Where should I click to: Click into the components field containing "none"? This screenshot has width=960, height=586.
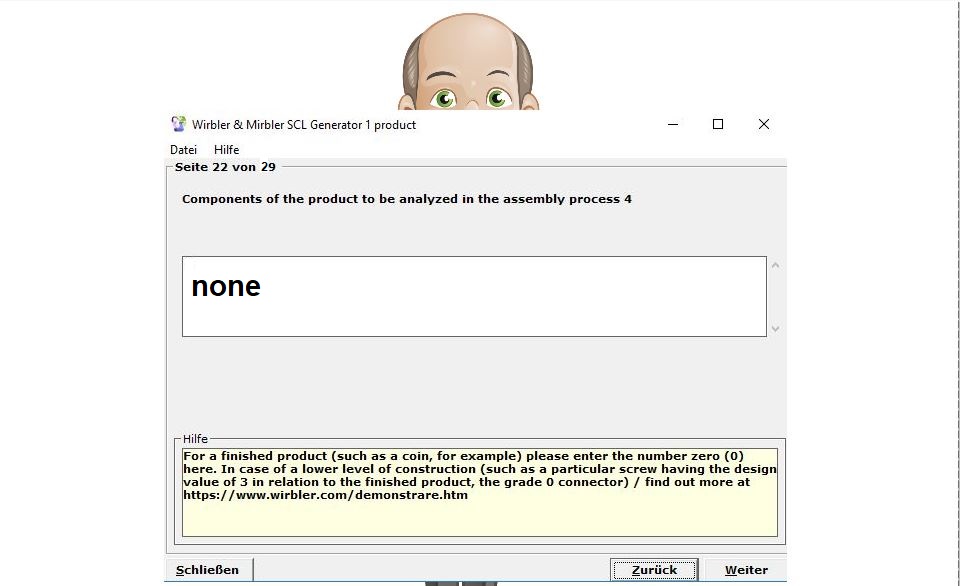coord(473,296)
